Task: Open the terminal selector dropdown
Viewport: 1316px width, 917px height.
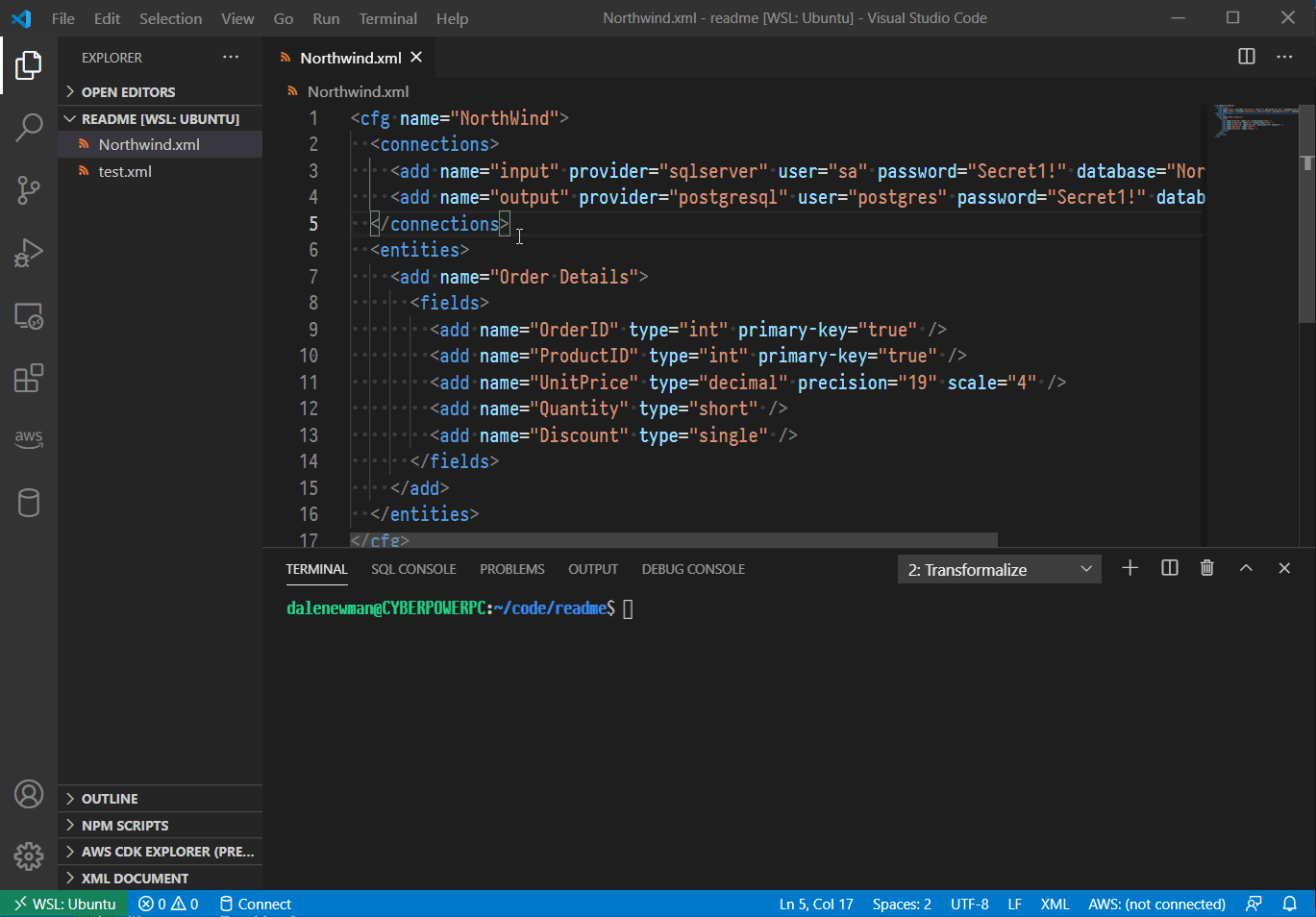Action: pyautogui.click(x=1000, y=569)
